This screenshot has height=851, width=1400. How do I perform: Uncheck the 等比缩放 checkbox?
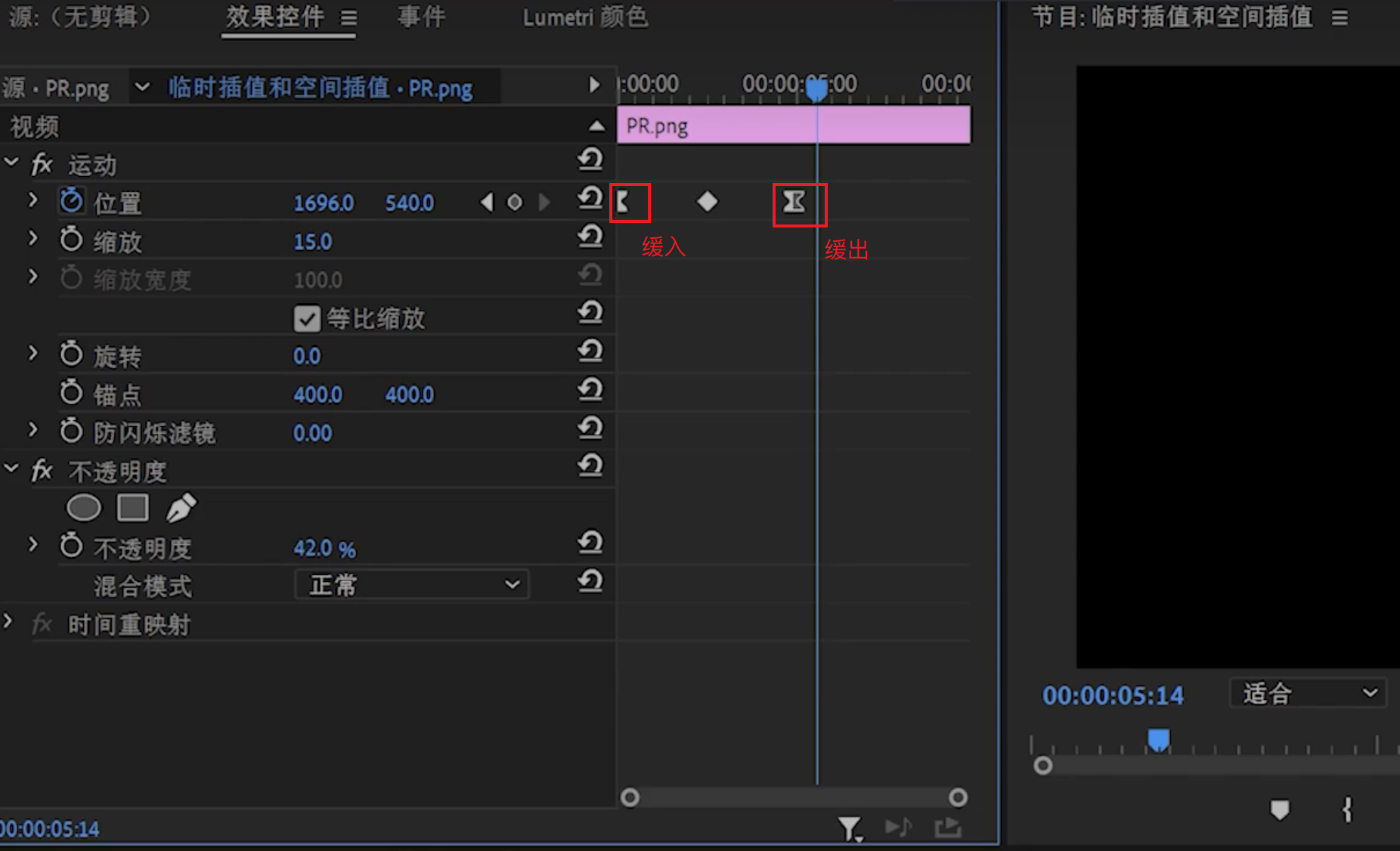pos(307,319)
